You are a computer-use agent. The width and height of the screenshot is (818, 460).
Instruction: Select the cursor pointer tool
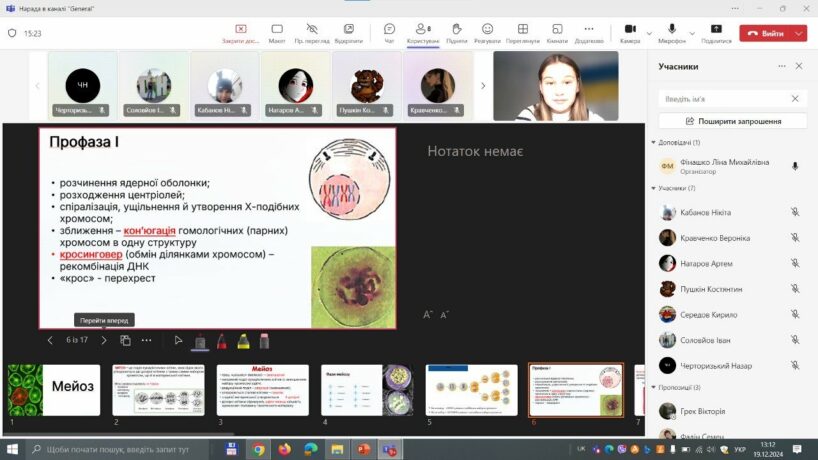pyautogui.click(x=178, y=341)
